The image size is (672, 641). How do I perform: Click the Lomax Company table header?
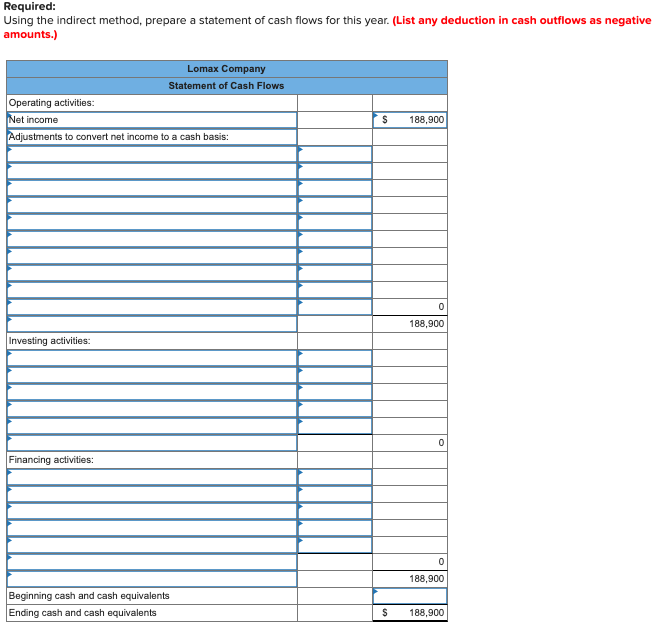coord(226,69)
